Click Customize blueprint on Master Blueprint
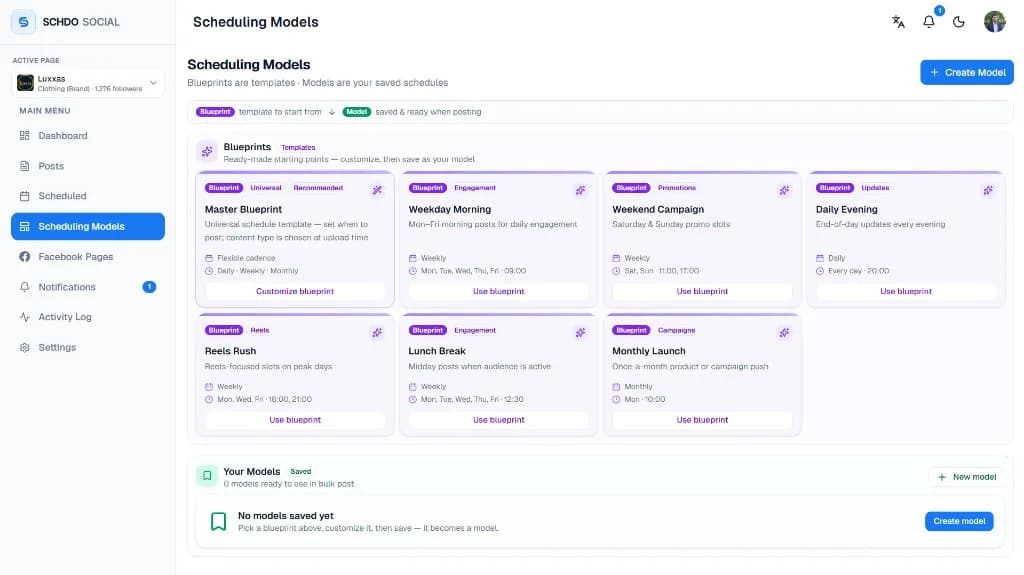Screen dimensions: 1024x575 coord(295,291)
